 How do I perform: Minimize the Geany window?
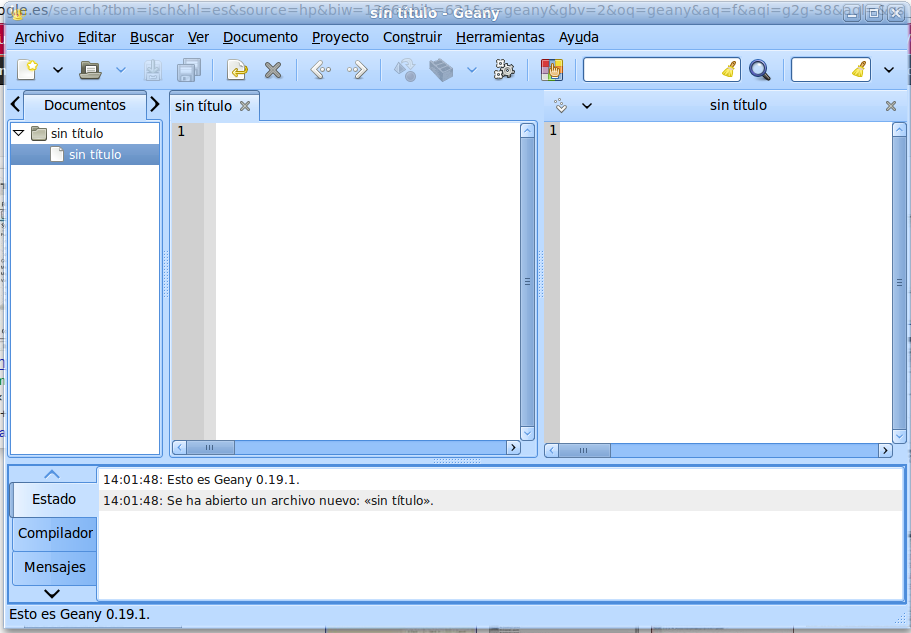(x=852, y=14)
